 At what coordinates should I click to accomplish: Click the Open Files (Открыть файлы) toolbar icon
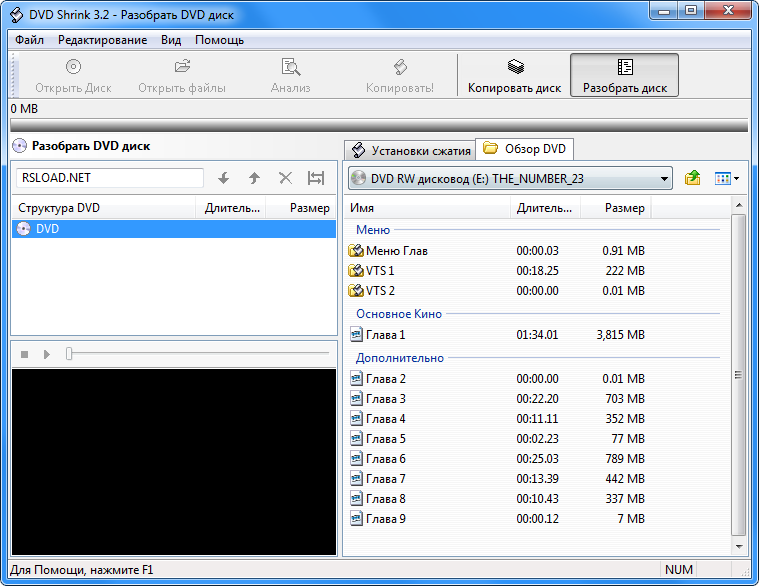pyautogui.click(x=182, y=66)
